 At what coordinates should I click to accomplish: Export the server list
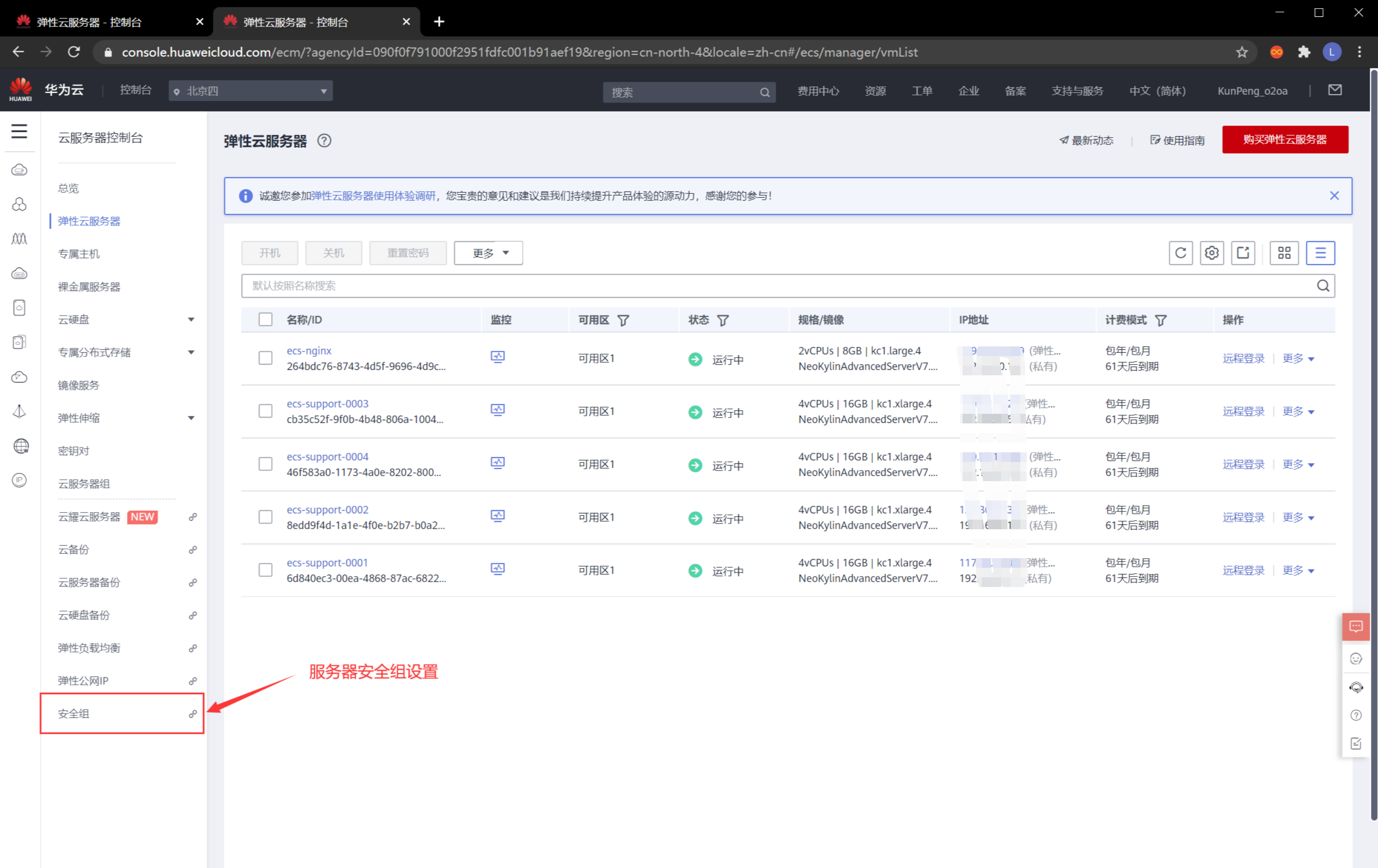click(1243, 253)
